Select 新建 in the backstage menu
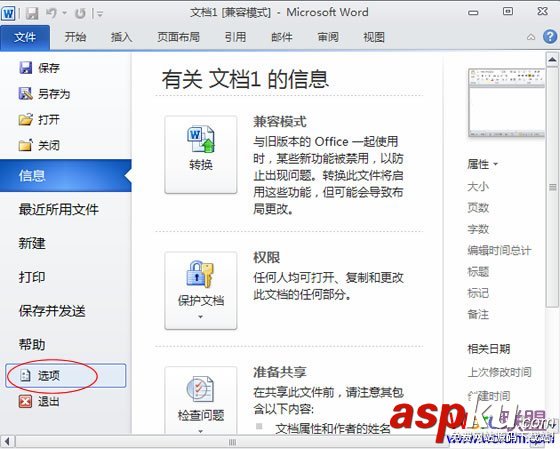 coord(32,243)
